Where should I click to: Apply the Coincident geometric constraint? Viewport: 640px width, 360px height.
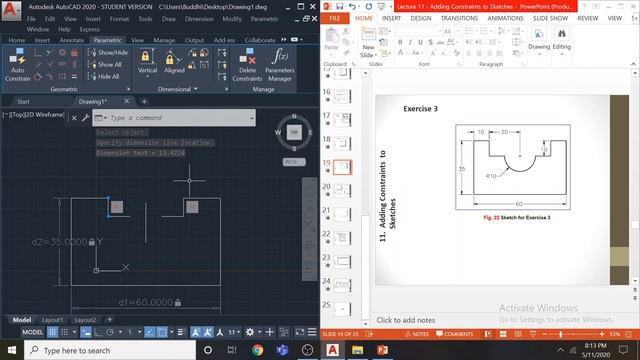click(38, 53)
